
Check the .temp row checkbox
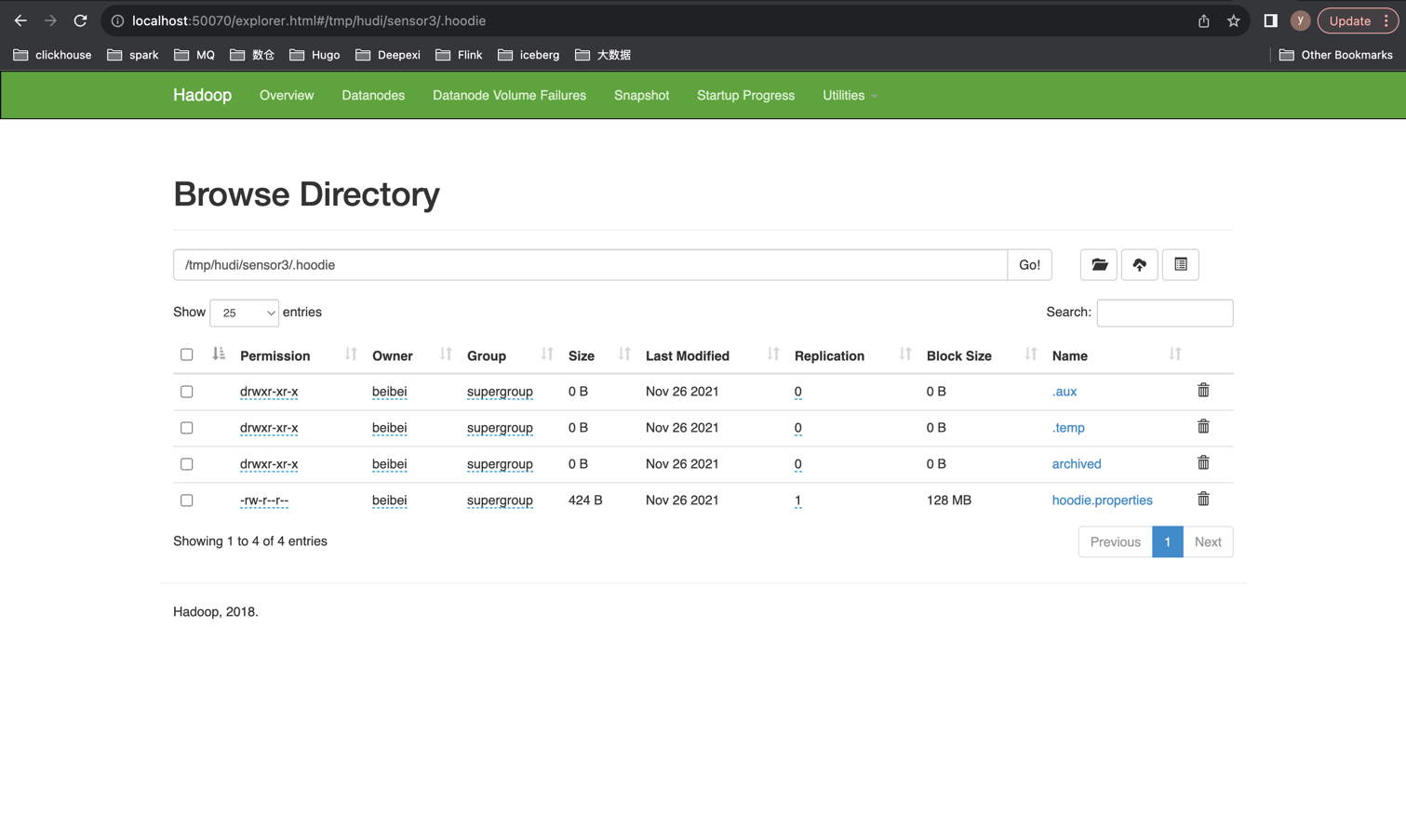(x=187, y=428)
